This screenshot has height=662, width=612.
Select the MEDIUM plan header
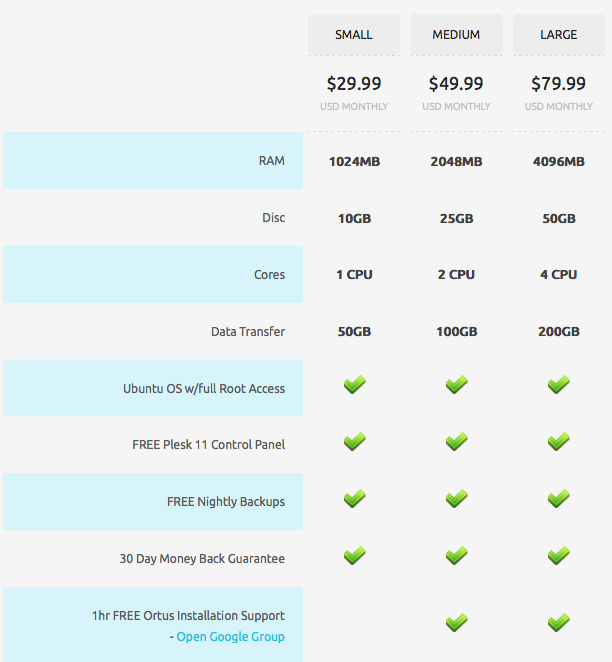[456, 35]
